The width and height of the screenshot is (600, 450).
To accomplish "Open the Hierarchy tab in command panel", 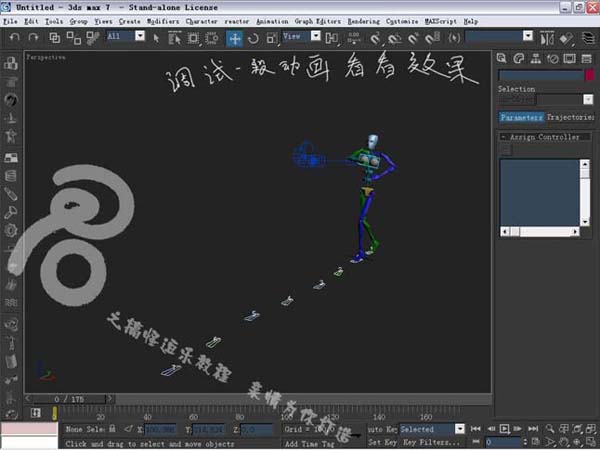I will click(535, 59).
